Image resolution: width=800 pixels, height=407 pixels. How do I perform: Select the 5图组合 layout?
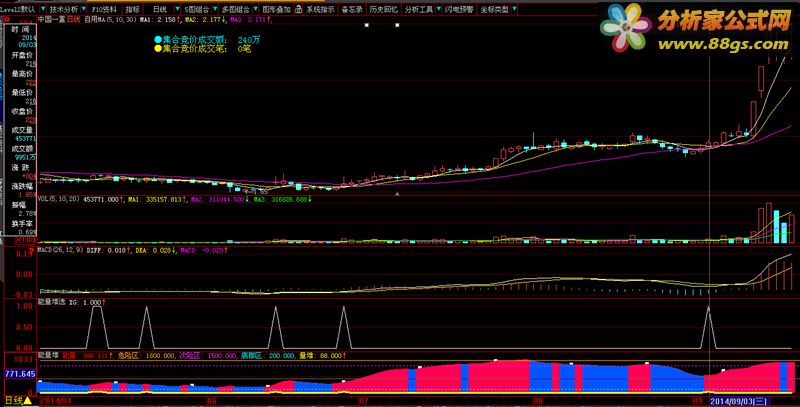(x=197, y=9)
